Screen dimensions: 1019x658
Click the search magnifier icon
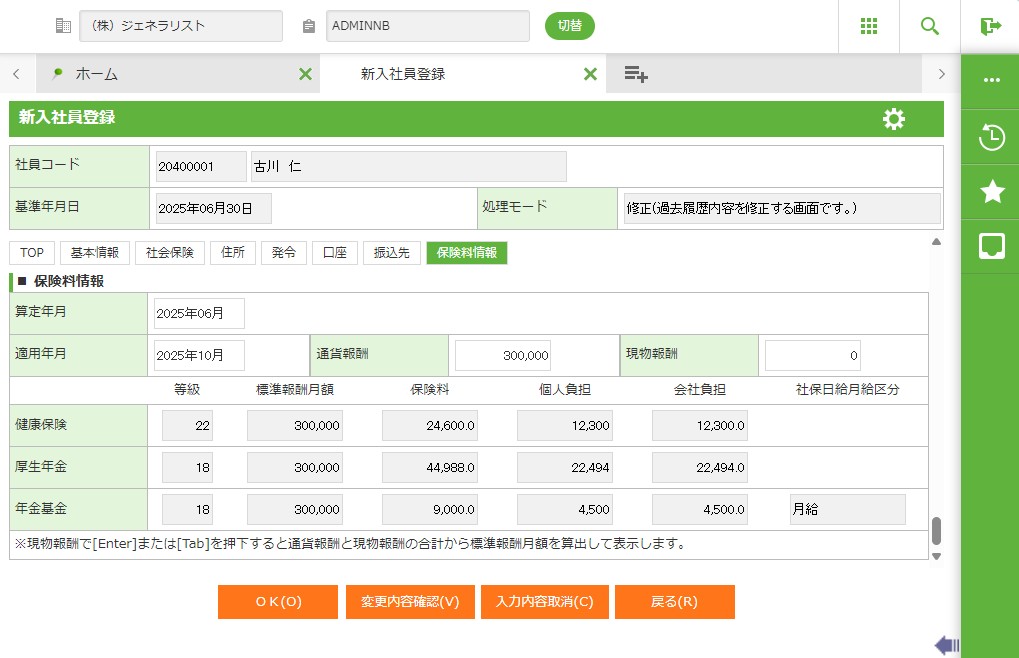coord(930,26)
